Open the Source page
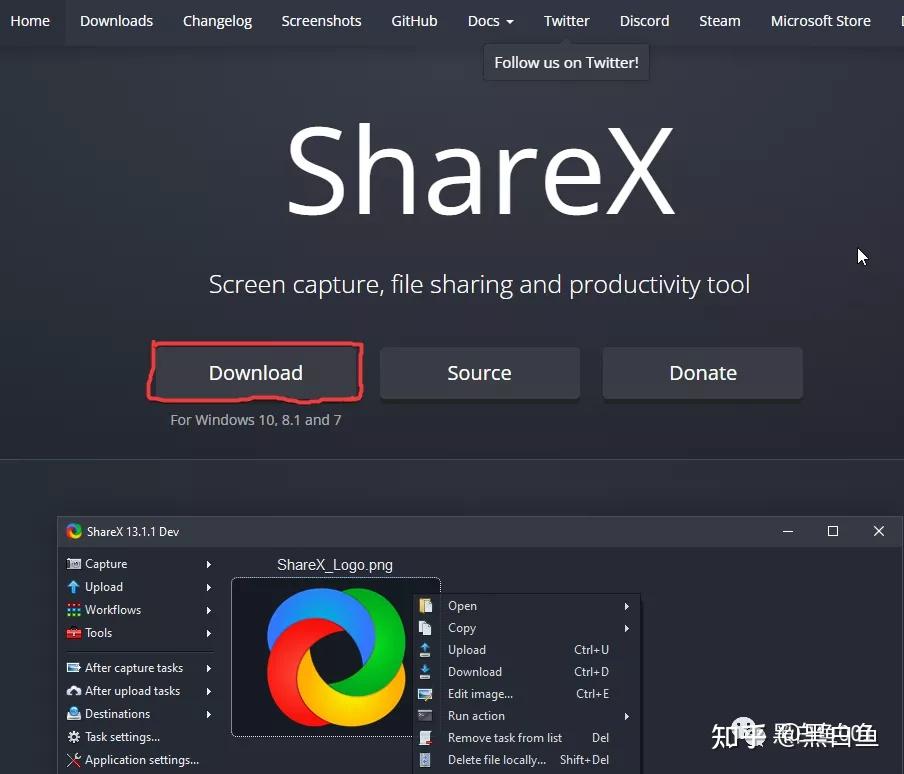 [x=479, y=372]
